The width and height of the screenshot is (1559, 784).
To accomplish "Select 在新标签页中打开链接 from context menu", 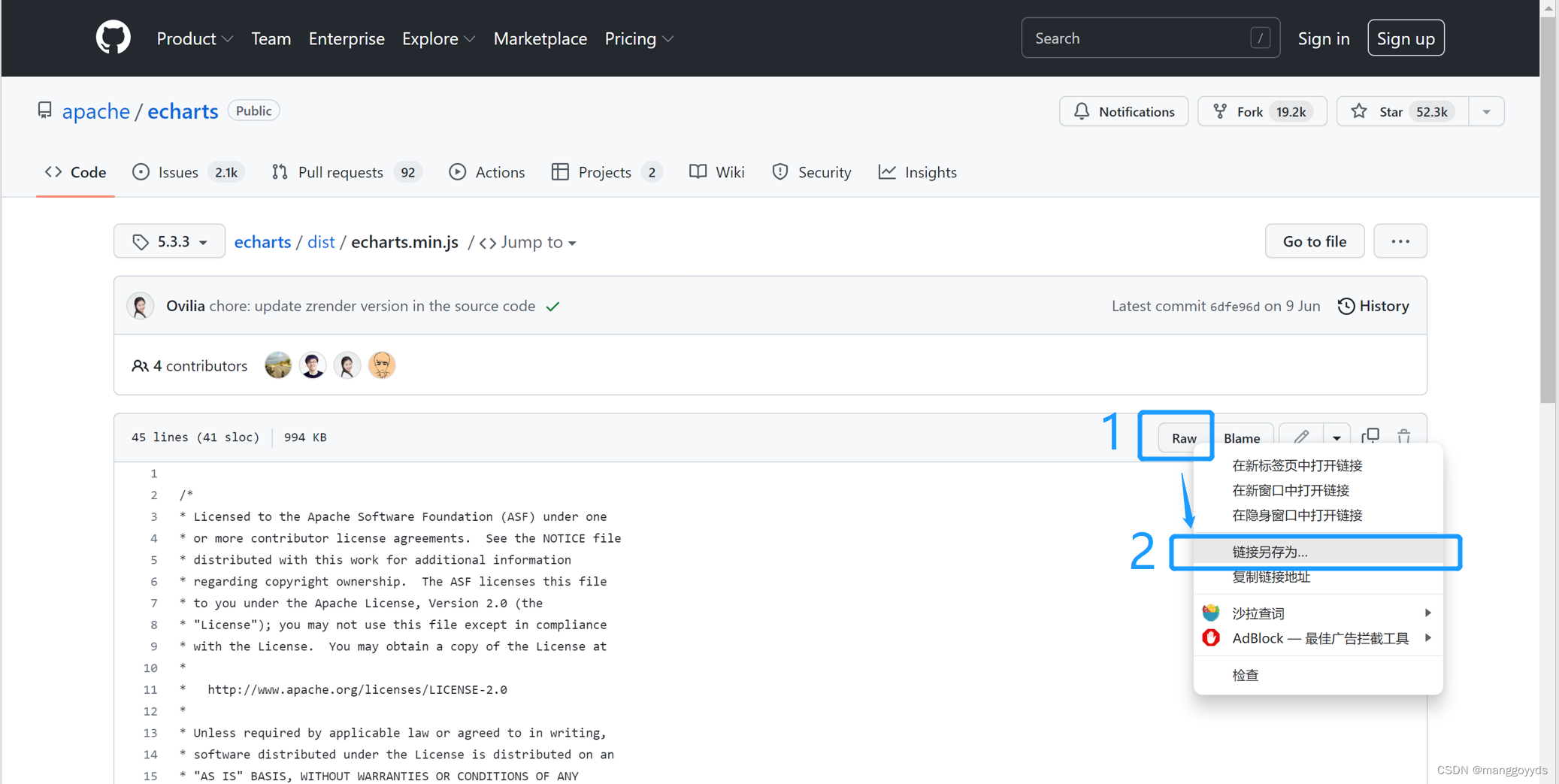I will click(x=1318, y=465).
